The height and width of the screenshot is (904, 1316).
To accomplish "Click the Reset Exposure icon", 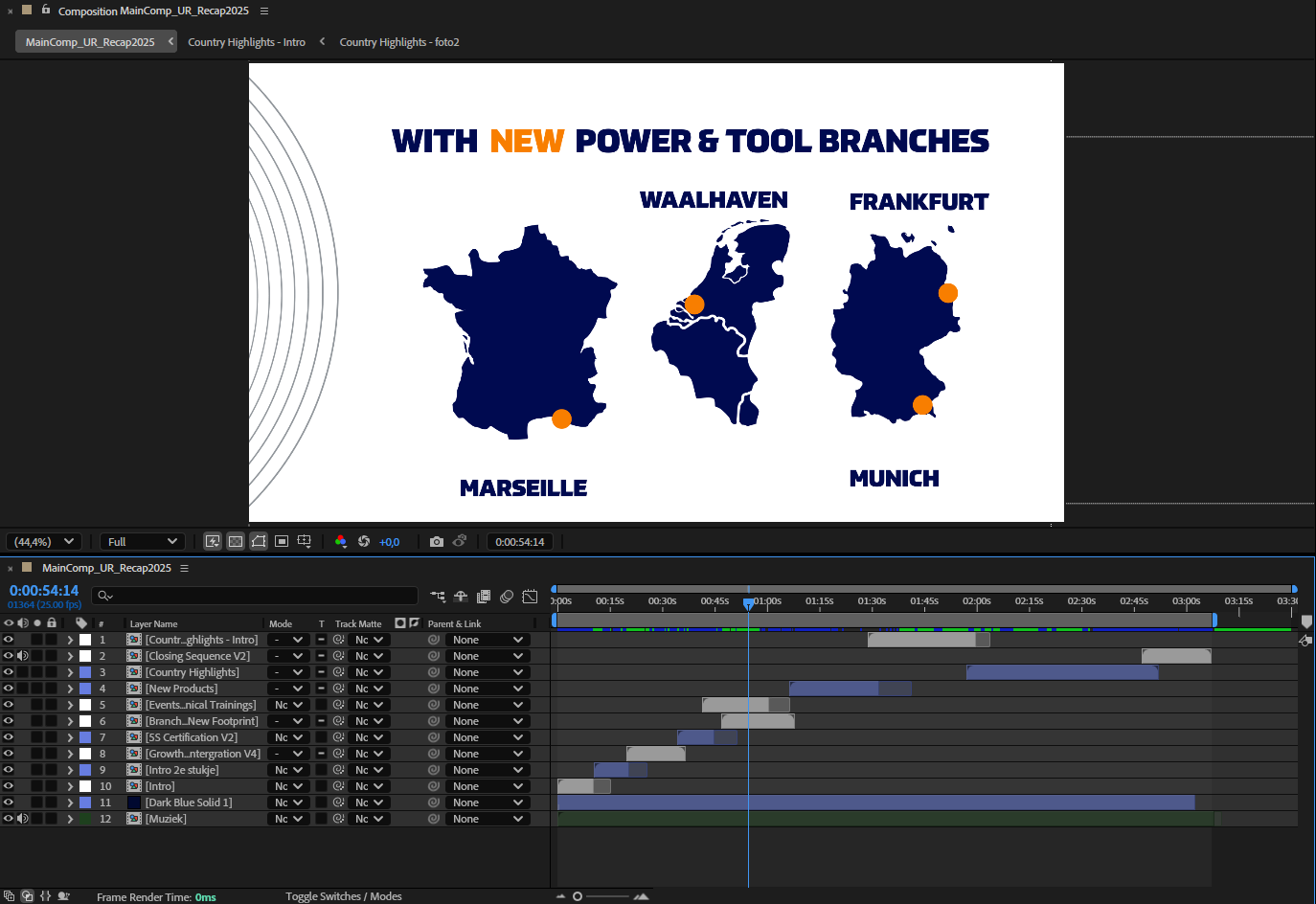I will (x=364, y=542).
